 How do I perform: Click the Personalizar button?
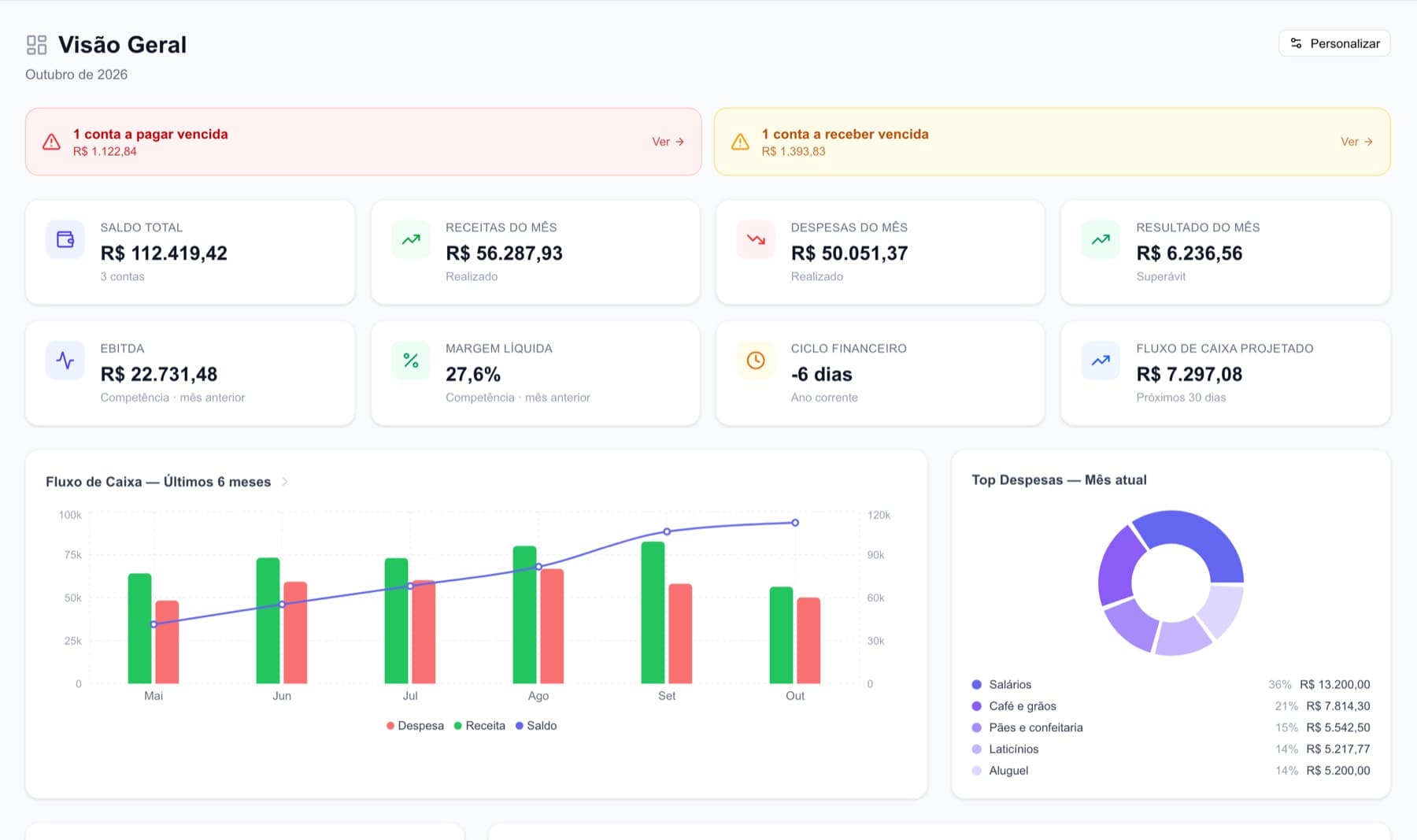(1334, 43)
